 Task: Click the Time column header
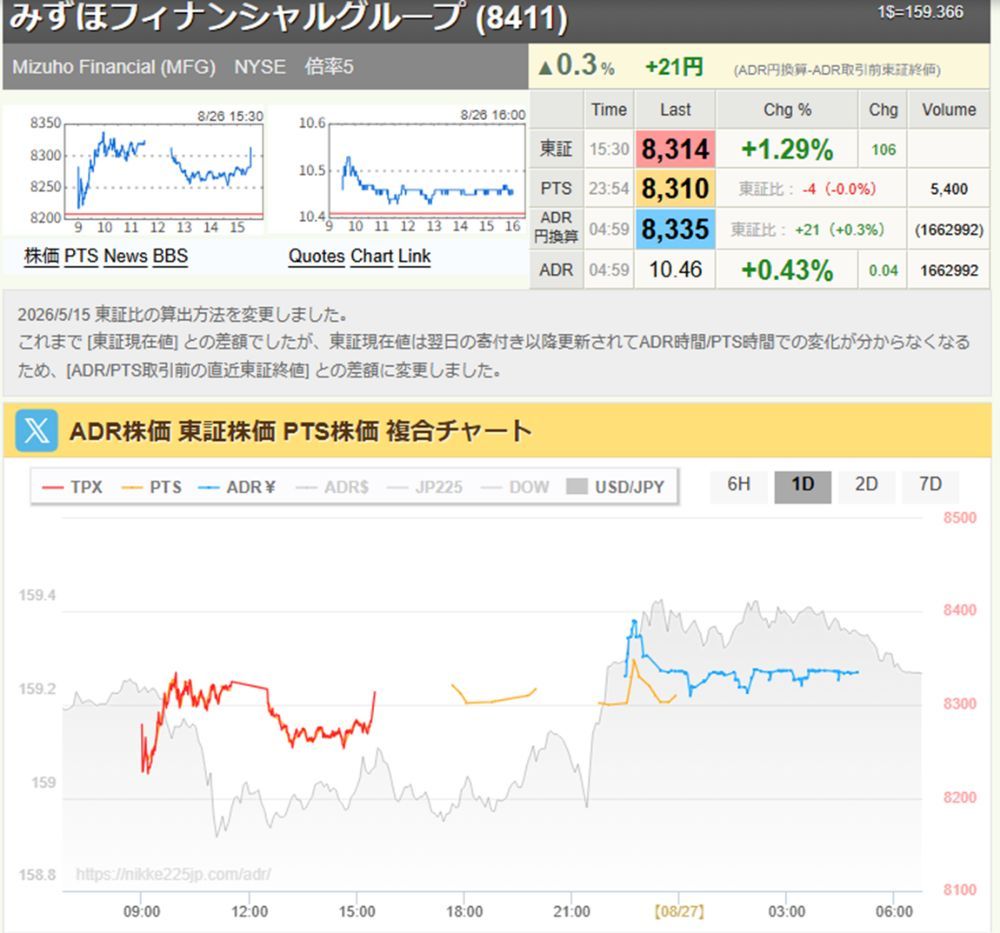[x=608, y=110]
